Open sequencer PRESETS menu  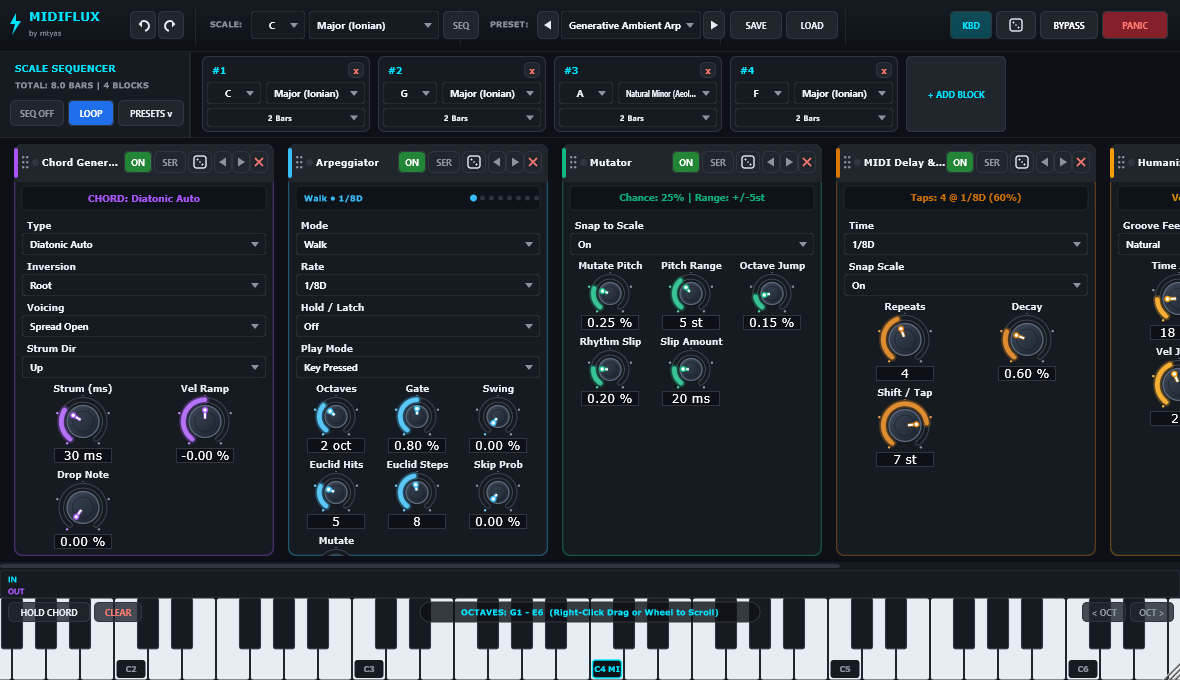coord(151,114)
